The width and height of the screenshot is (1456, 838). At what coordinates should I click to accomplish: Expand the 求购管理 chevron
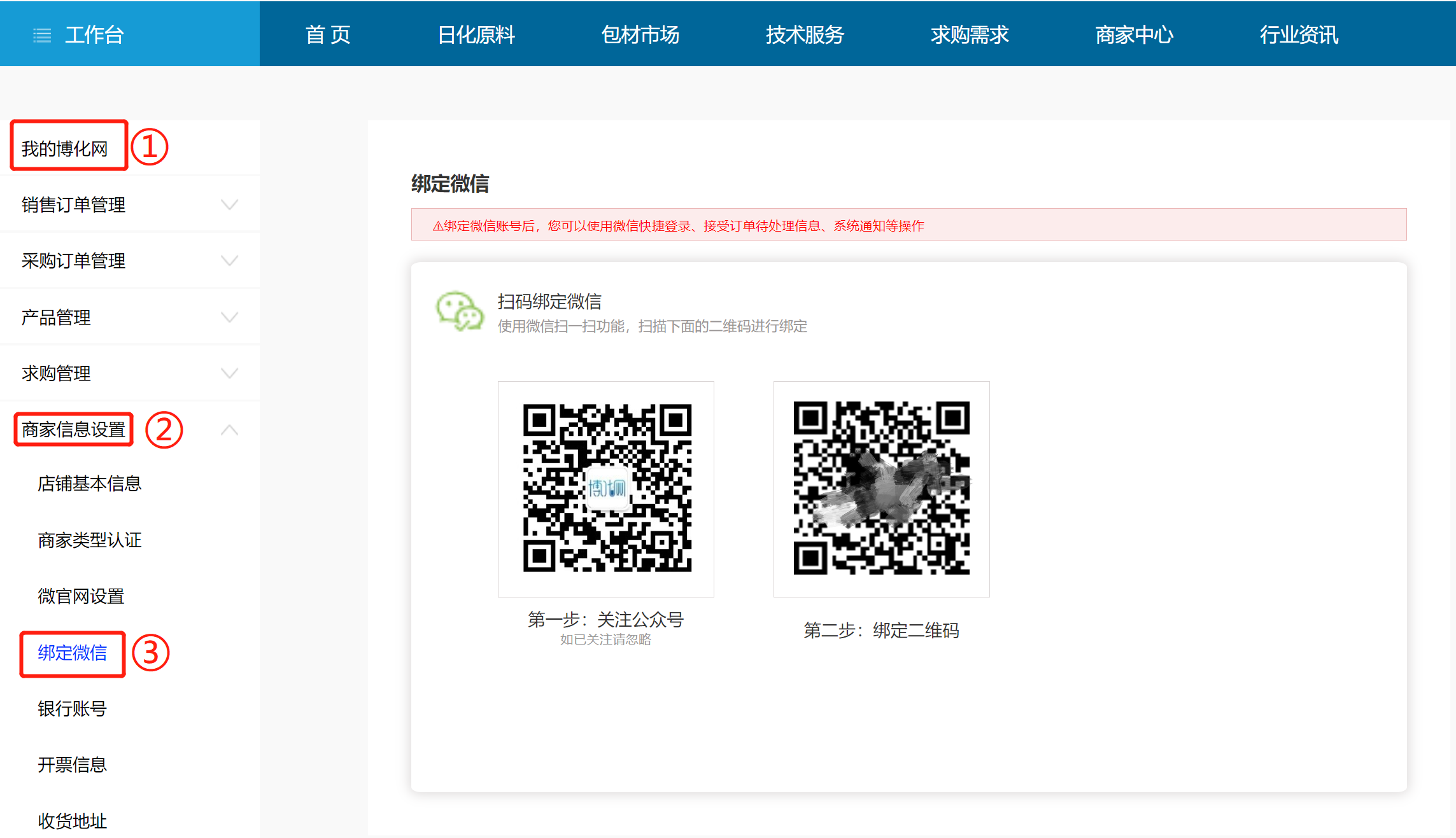tap(229, 373)
